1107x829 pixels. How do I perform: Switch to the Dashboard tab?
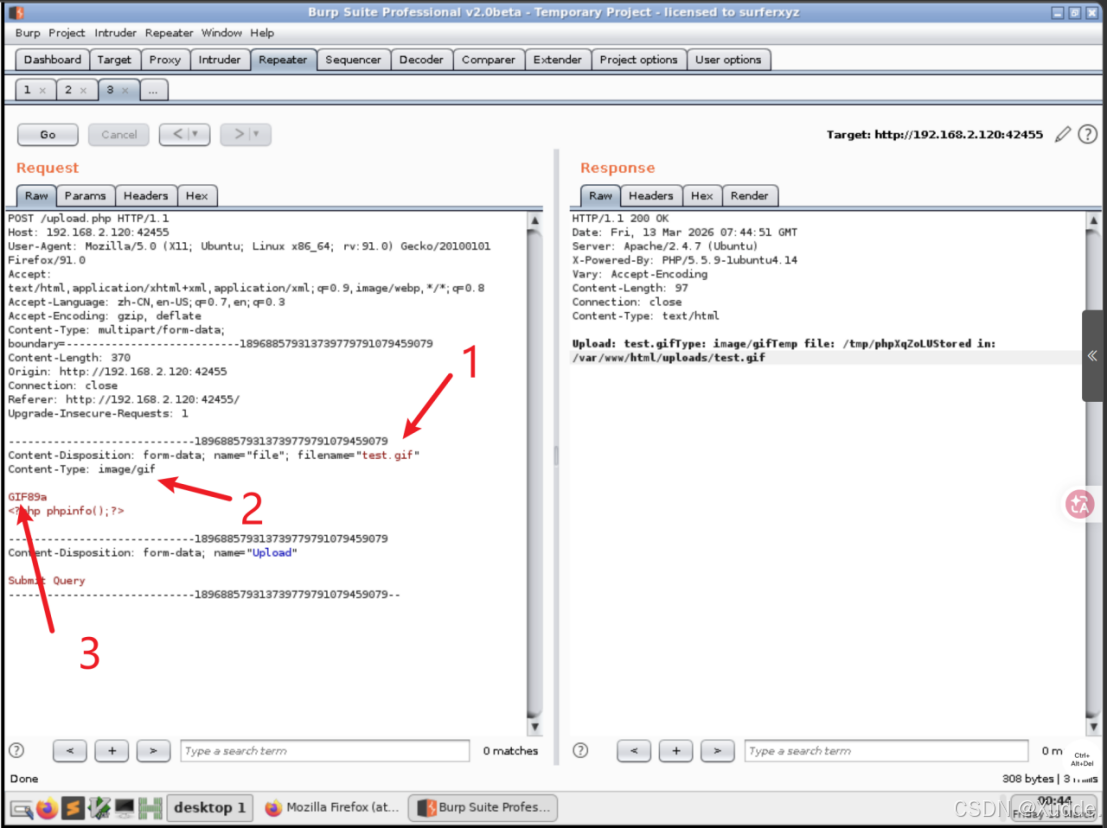click(52, 60)
